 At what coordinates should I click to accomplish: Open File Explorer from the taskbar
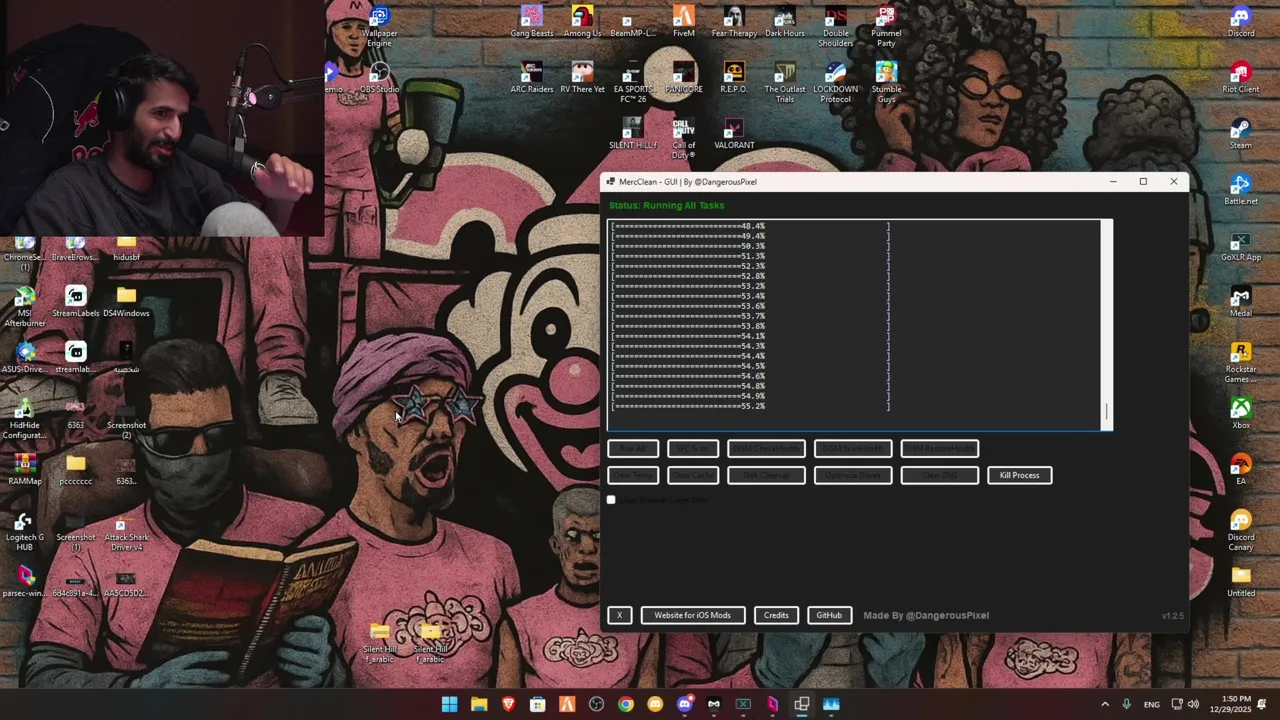tap(479, 704)
